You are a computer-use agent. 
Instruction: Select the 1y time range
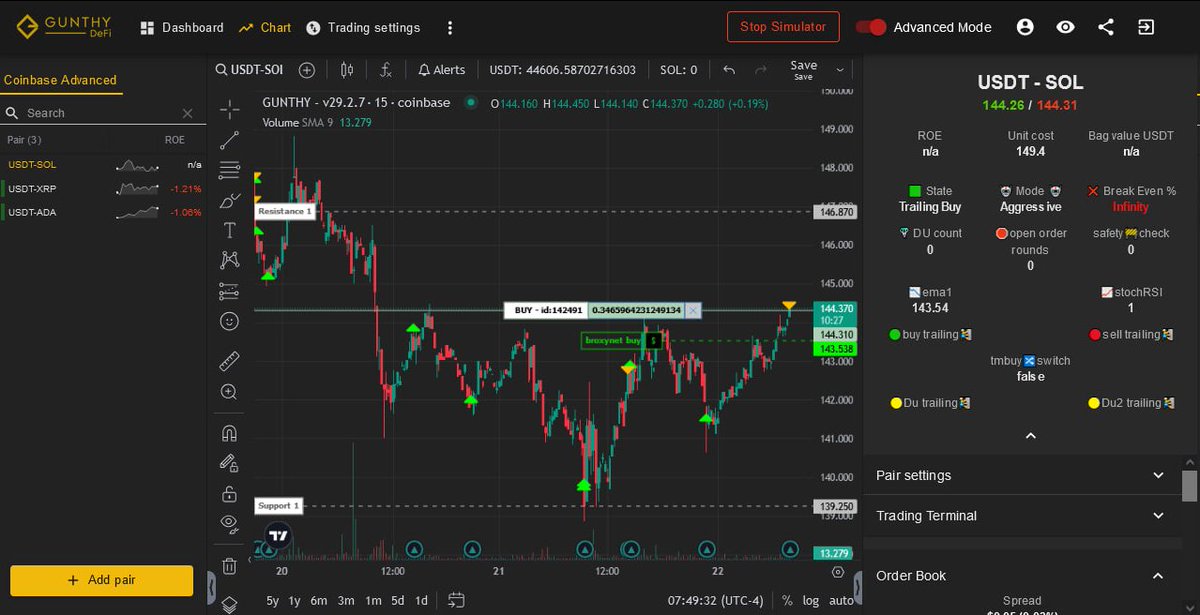[294, 601]
